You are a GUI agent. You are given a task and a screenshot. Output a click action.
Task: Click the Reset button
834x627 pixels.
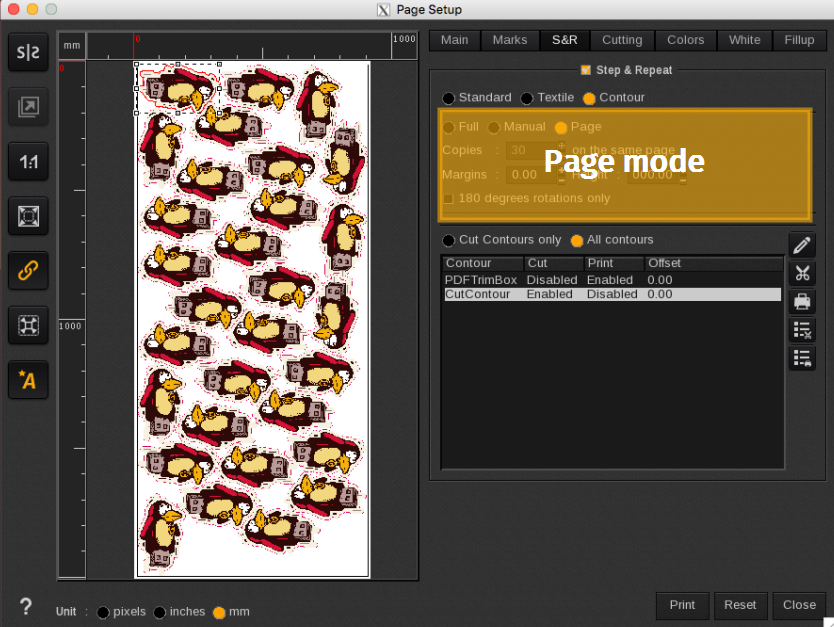(x=740, y=605)
